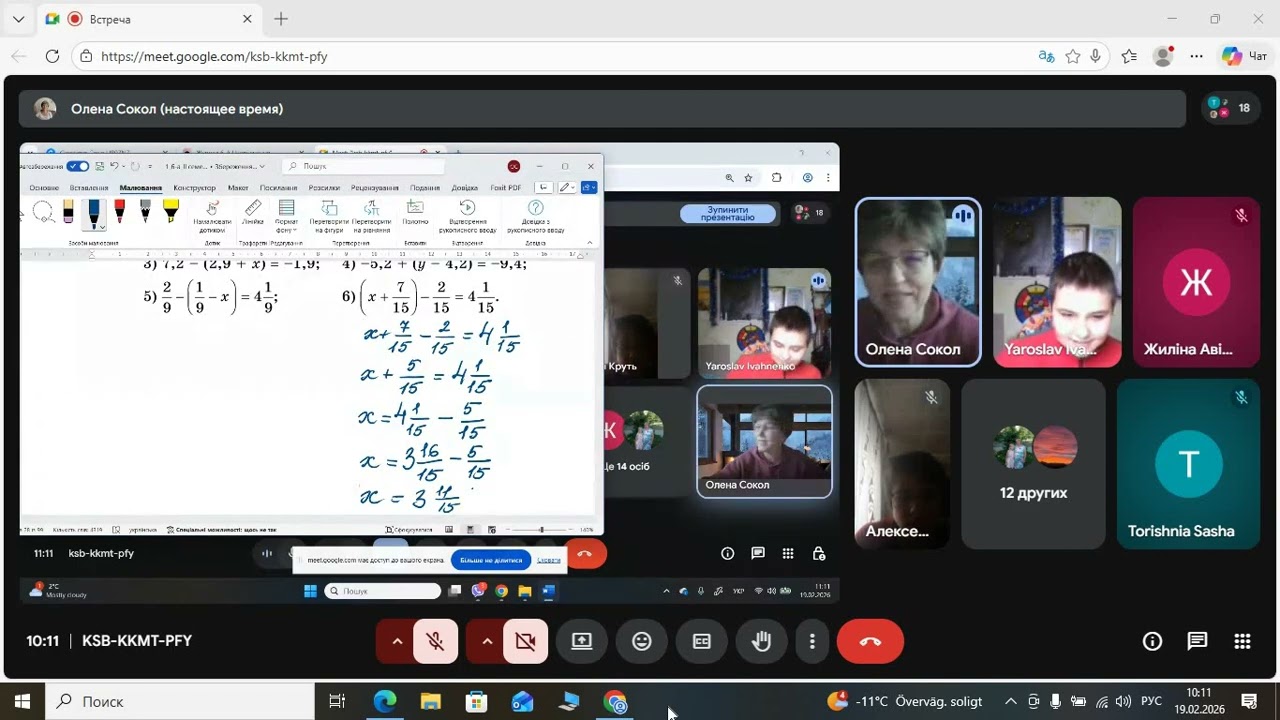1280x720 pixels.
Task: Toggle closed captions in Meet
Action: 702,641
